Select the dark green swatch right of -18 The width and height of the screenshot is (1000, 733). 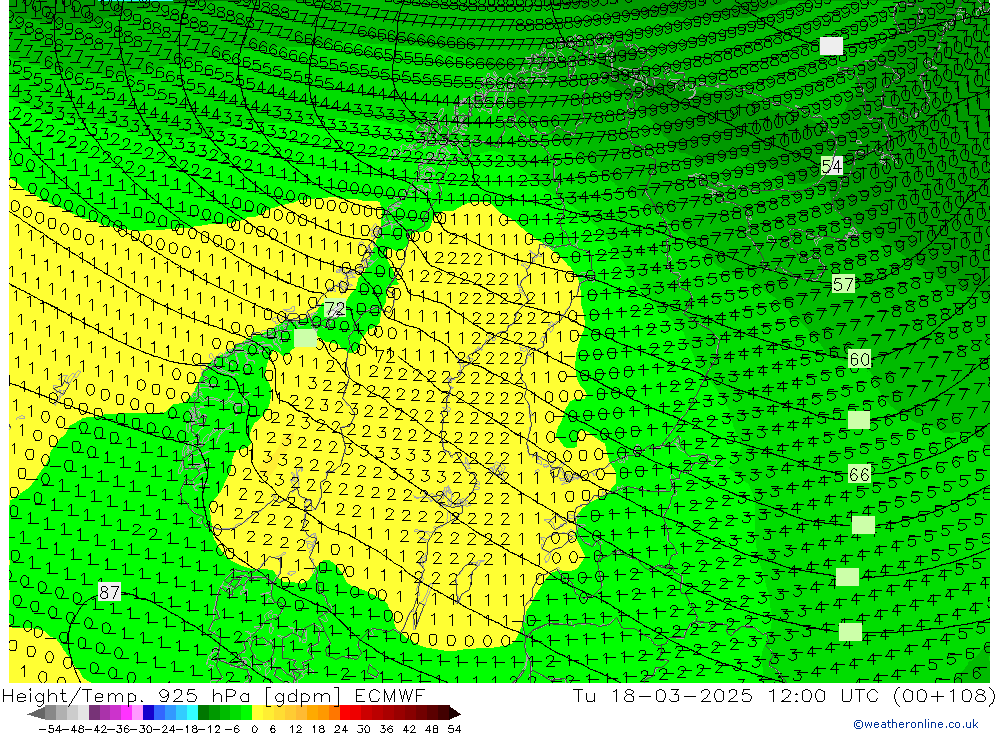[203, 712]
